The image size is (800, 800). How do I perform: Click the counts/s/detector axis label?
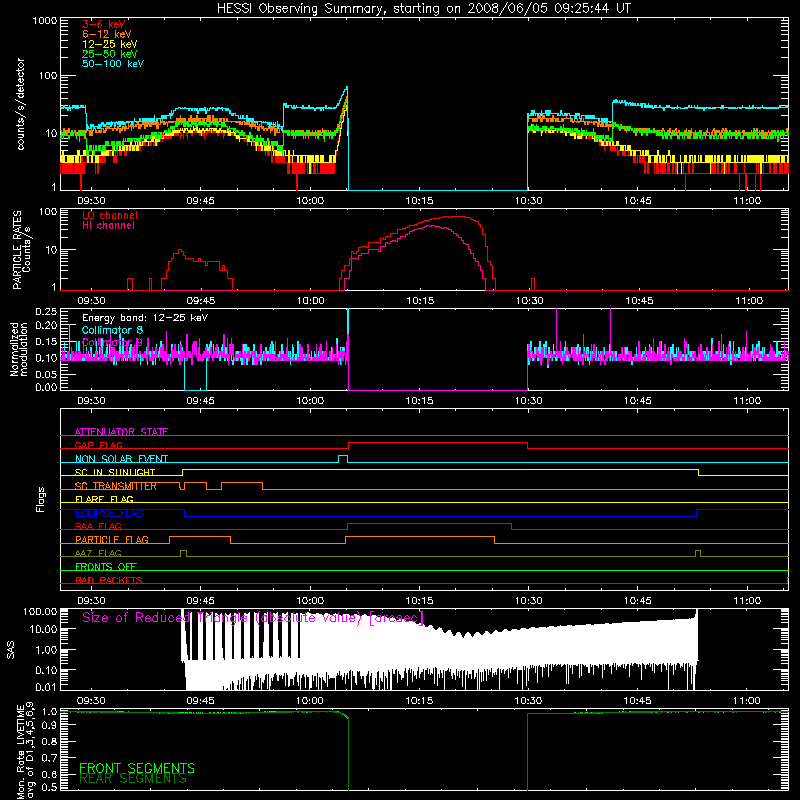[21, 104]
